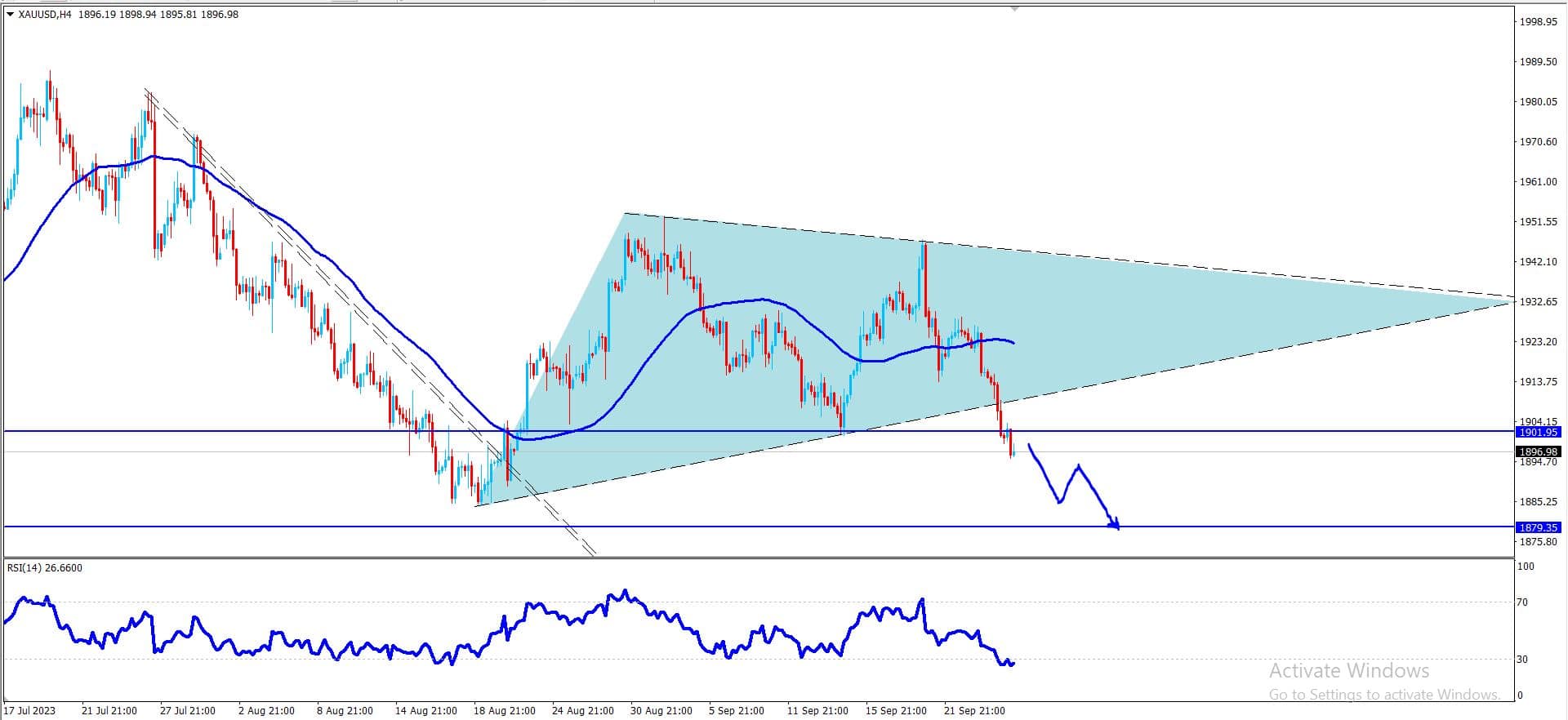Click the 21 Sep 21:00 time axis label
1568x720 pixels.
[x=974, y=710]
